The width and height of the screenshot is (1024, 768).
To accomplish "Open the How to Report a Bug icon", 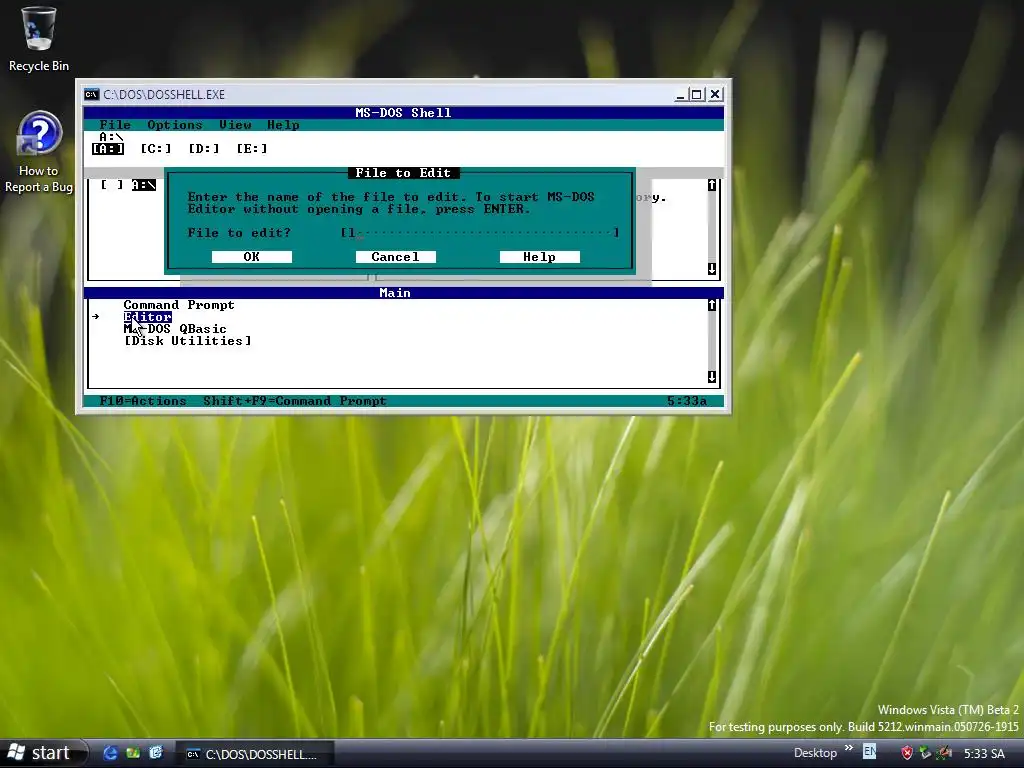I will [x=39, y=152].
